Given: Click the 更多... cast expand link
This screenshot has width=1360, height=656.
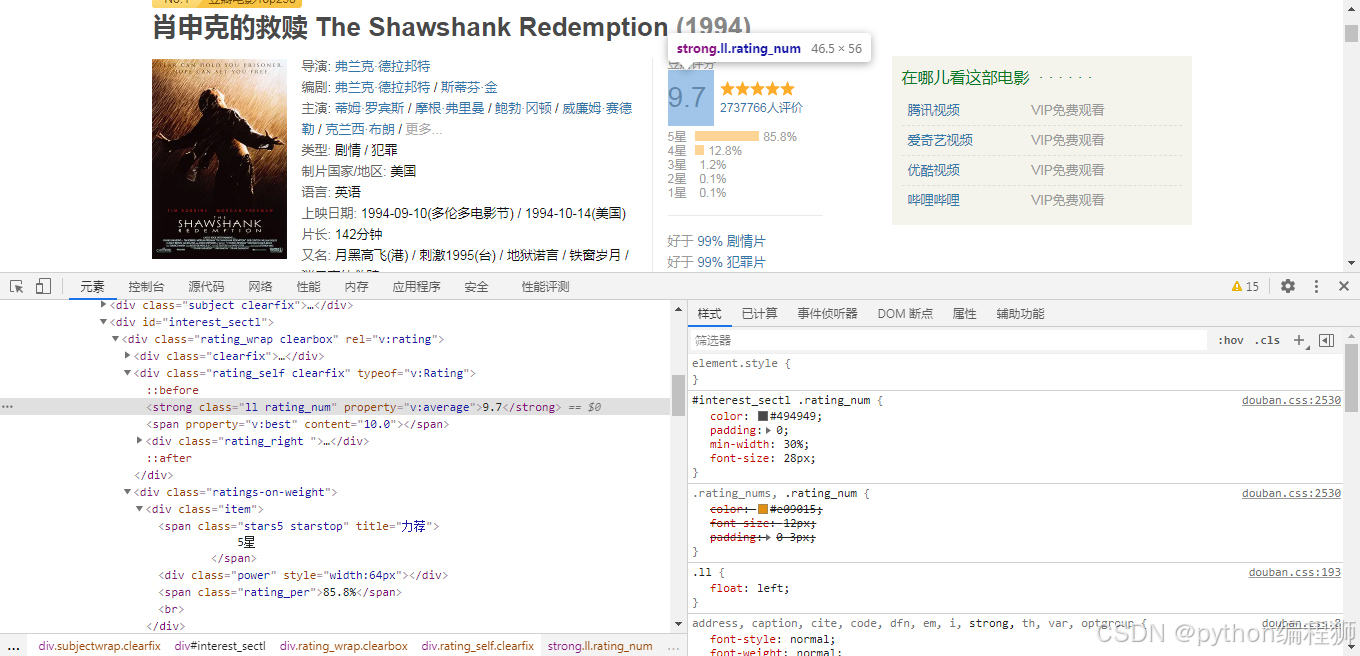Looking at the screenshot, I should (x=424, y=129).
